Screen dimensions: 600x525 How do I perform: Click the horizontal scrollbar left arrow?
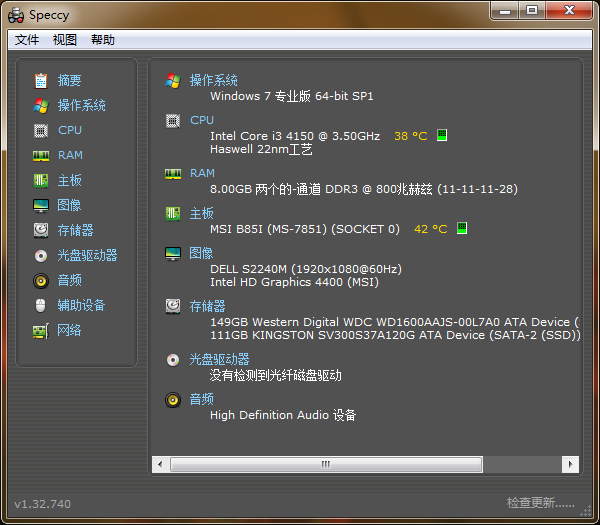point(160,464)
